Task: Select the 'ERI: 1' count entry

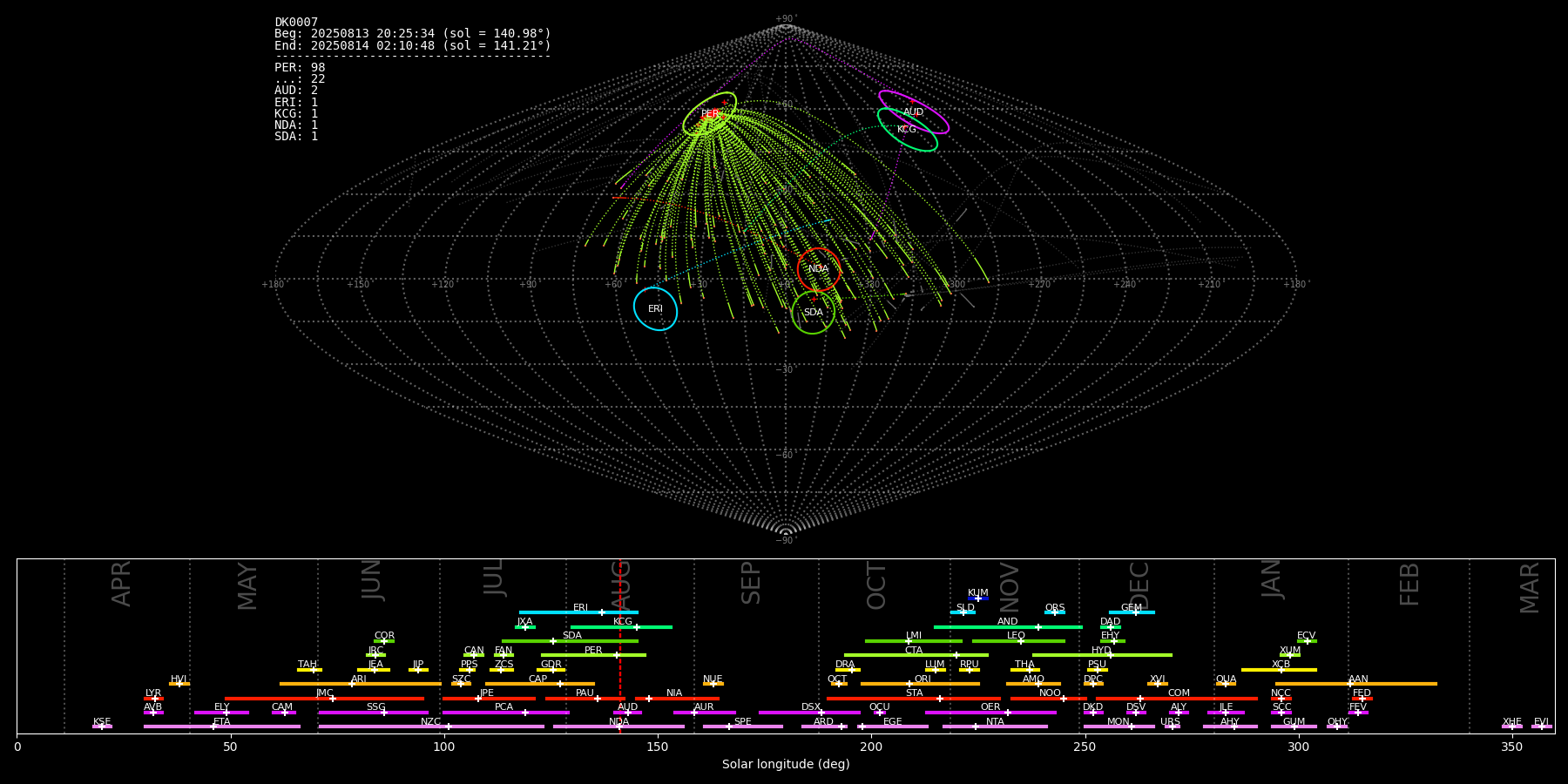Action: click(296, 102)
